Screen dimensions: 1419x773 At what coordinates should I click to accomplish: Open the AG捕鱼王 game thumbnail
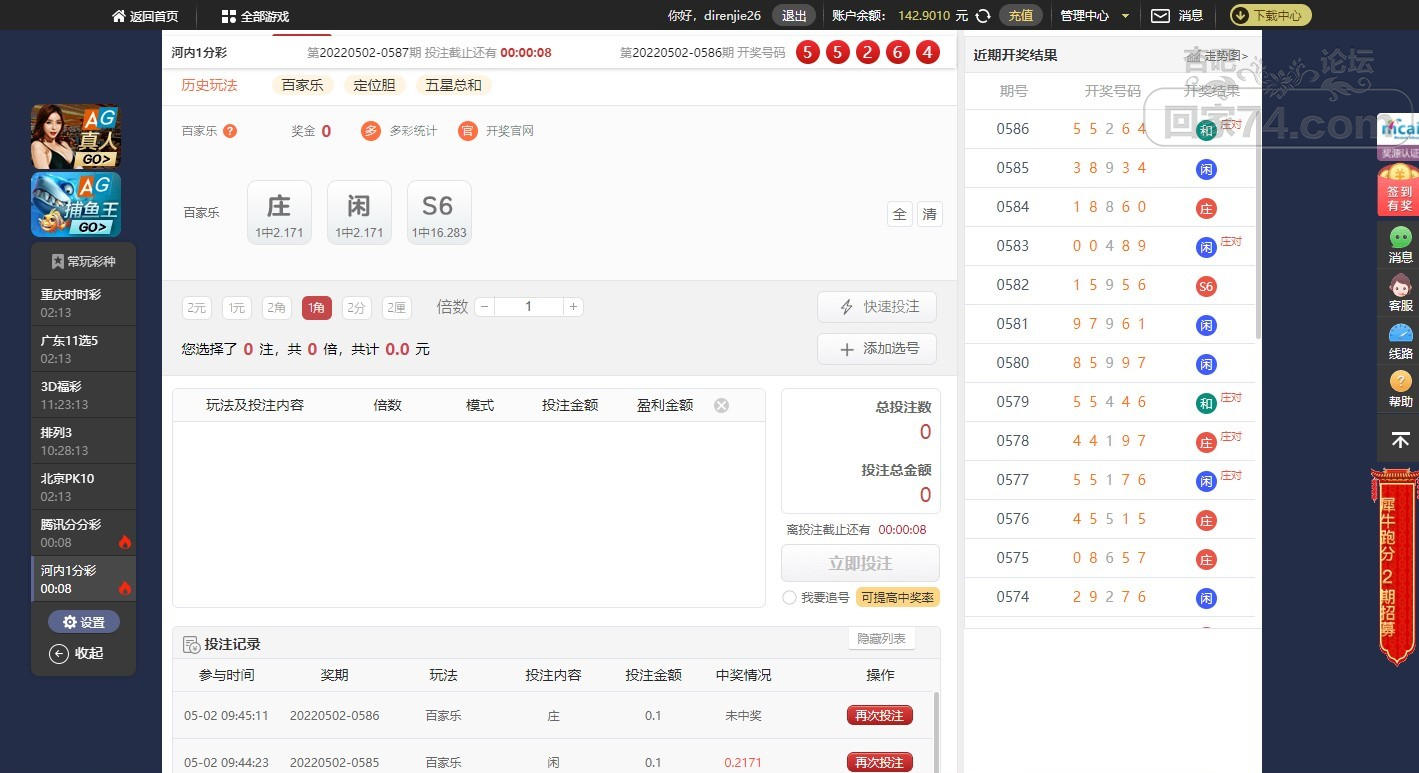76,205
